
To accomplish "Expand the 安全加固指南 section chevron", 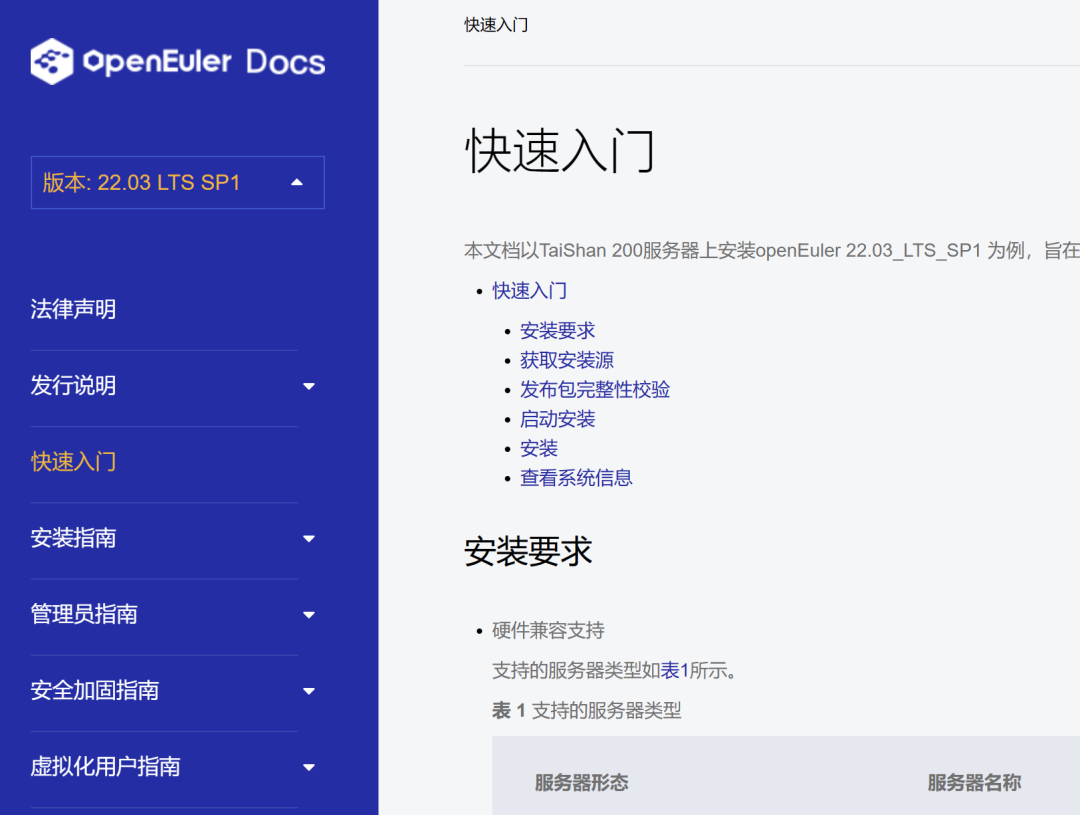I will pos(309,691).
